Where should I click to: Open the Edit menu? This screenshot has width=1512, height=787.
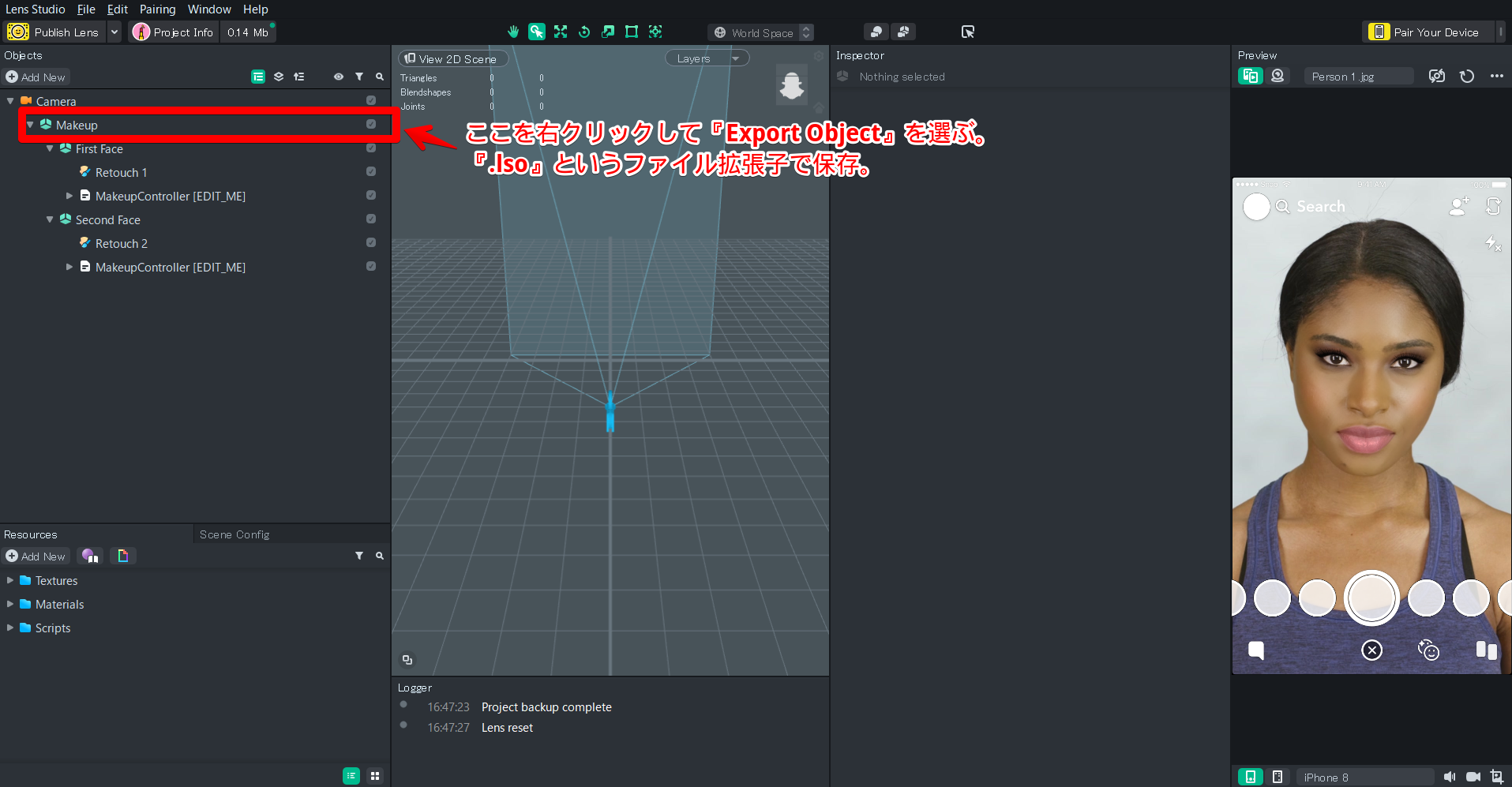point(118,9)
